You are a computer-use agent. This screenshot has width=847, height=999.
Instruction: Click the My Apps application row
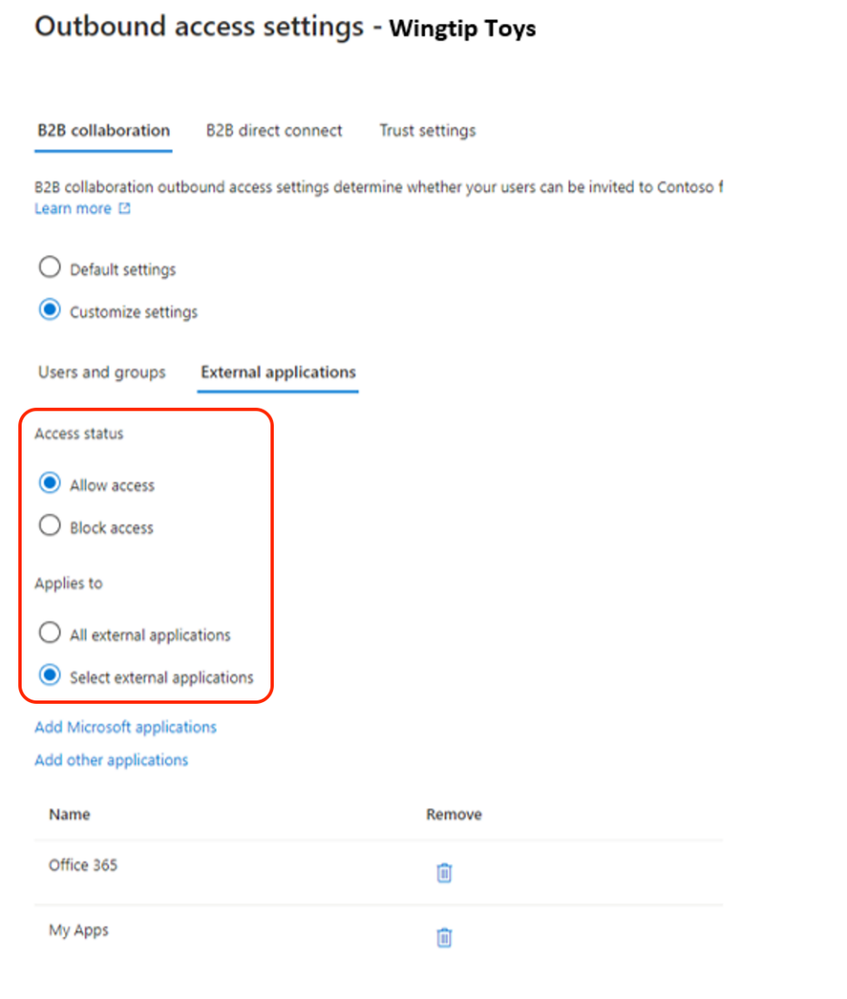point(379,937)
